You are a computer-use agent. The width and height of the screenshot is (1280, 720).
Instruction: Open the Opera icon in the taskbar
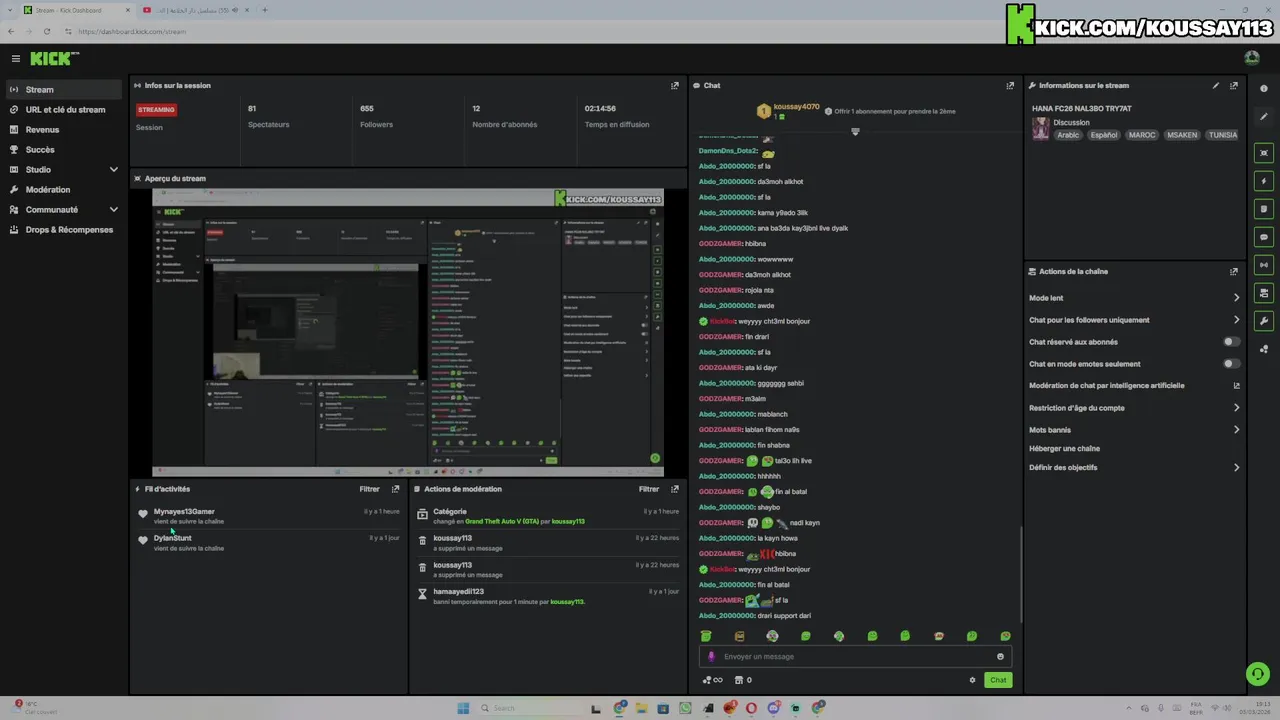point(751,708)
